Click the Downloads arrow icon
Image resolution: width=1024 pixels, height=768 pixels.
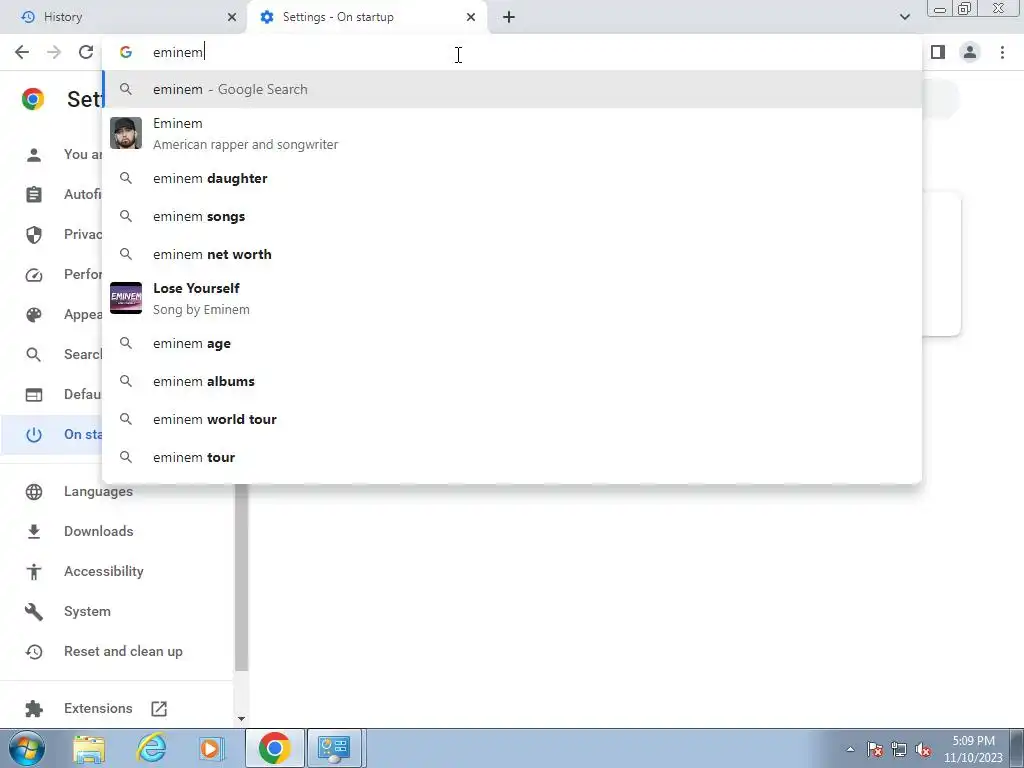click(x=34, y=532)
